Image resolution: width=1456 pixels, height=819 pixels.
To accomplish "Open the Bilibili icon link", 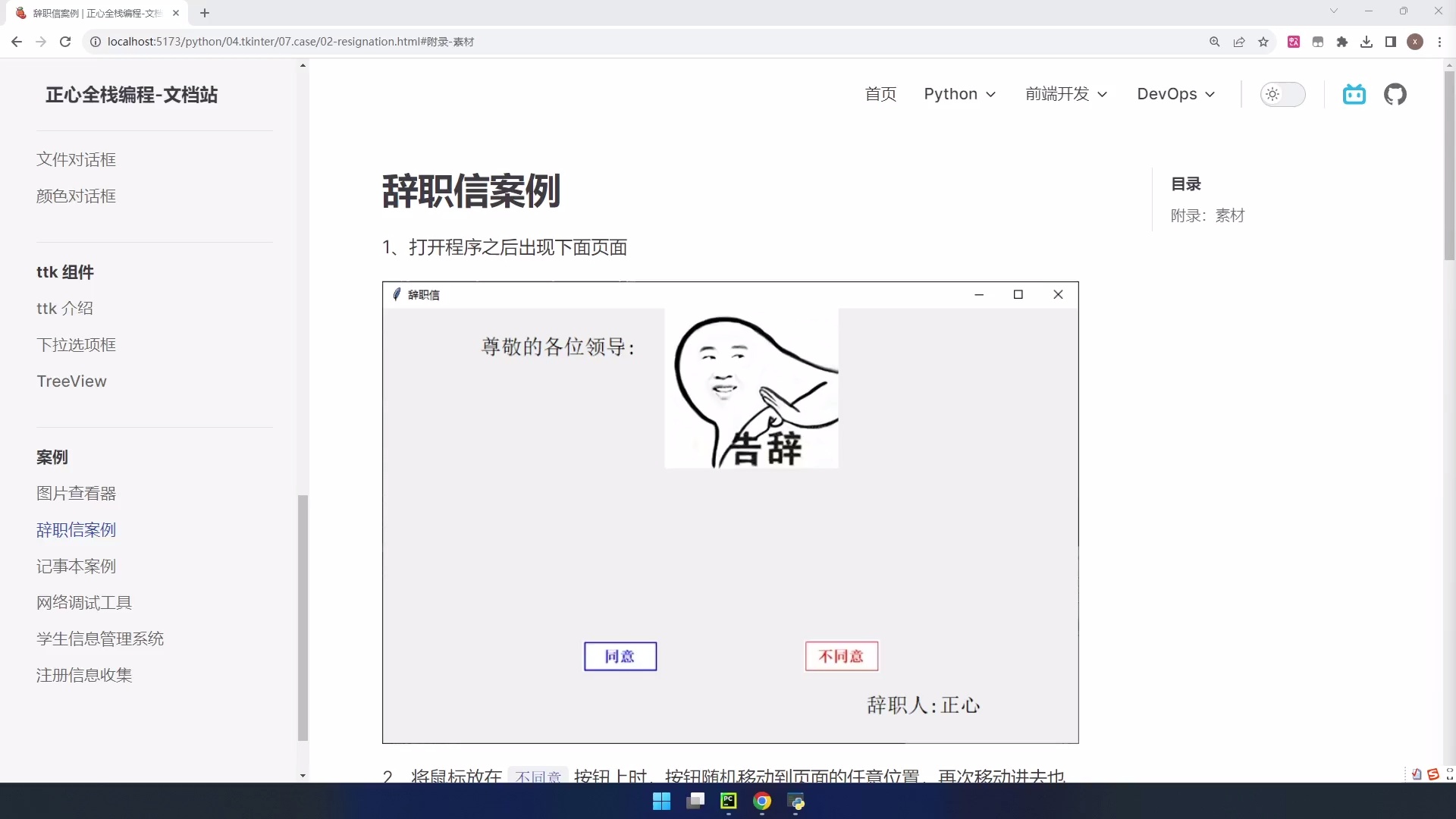I will tap(1354, 94).
